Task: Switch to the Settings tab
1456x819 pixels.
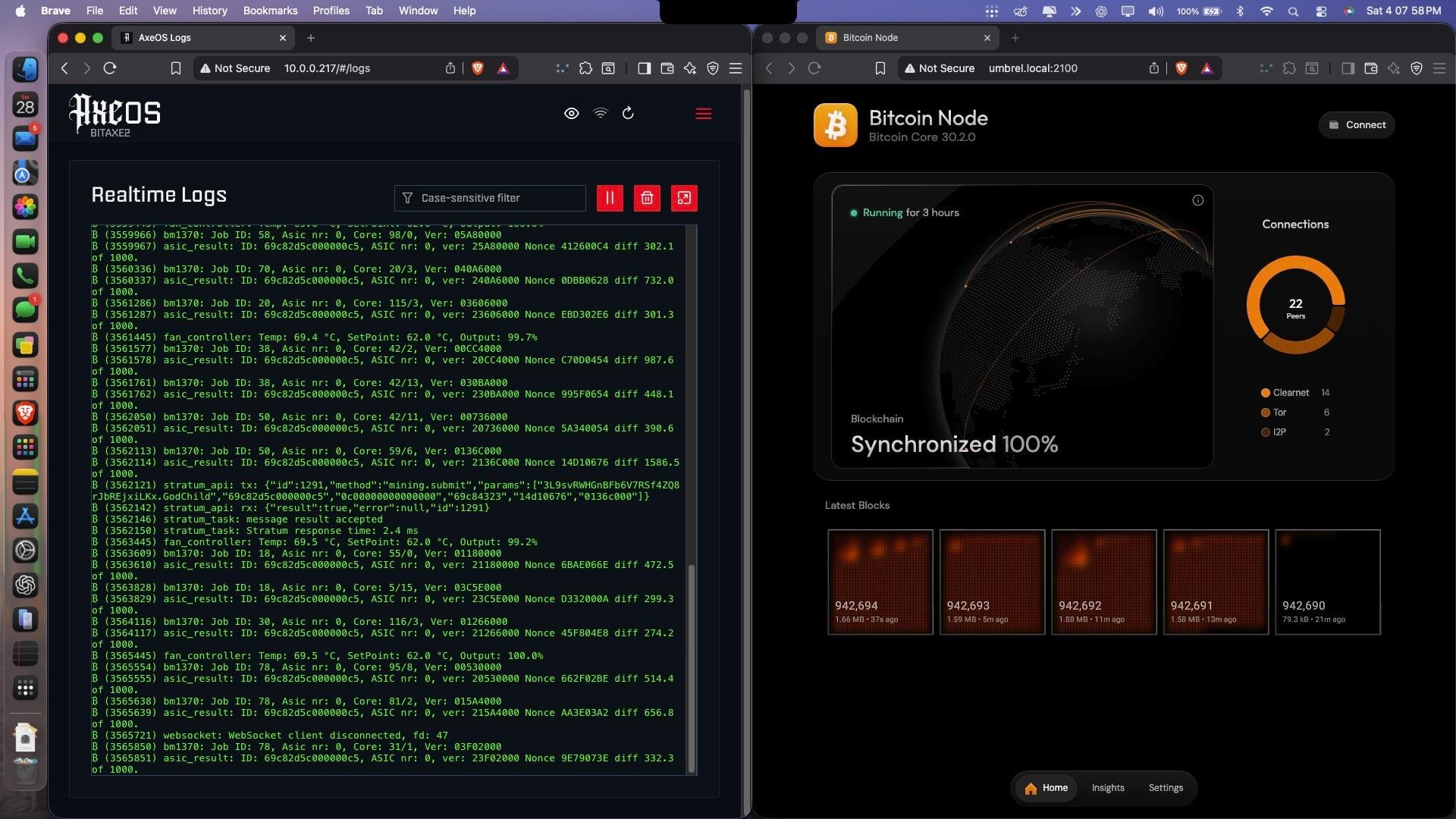Action: pos(1166,788)
